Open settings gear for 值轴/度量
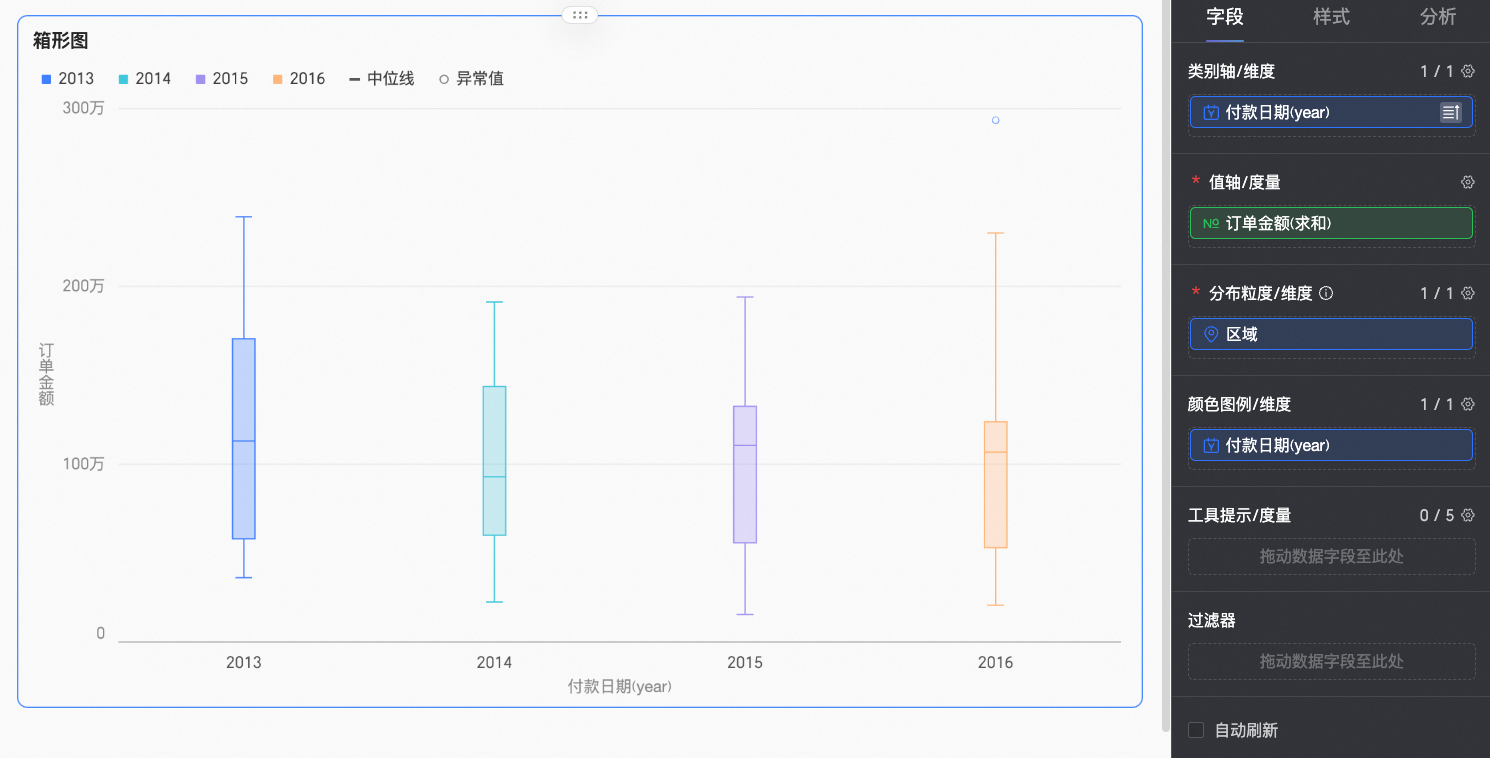This screenshot has height=758, width=1490. pyautogui.click(x=1468, y=182)
